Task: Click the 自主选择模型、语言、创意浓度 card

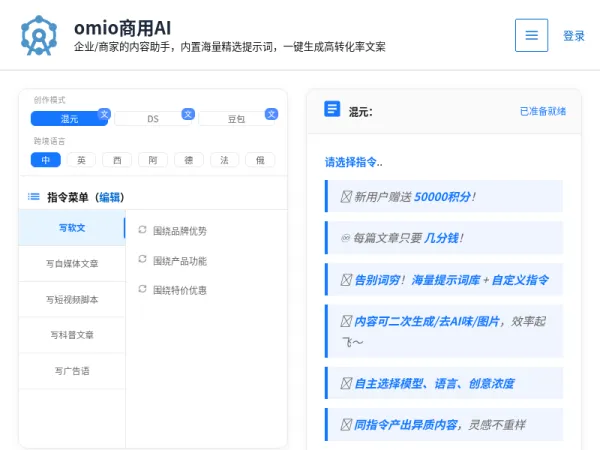Action: pos(444,383)
